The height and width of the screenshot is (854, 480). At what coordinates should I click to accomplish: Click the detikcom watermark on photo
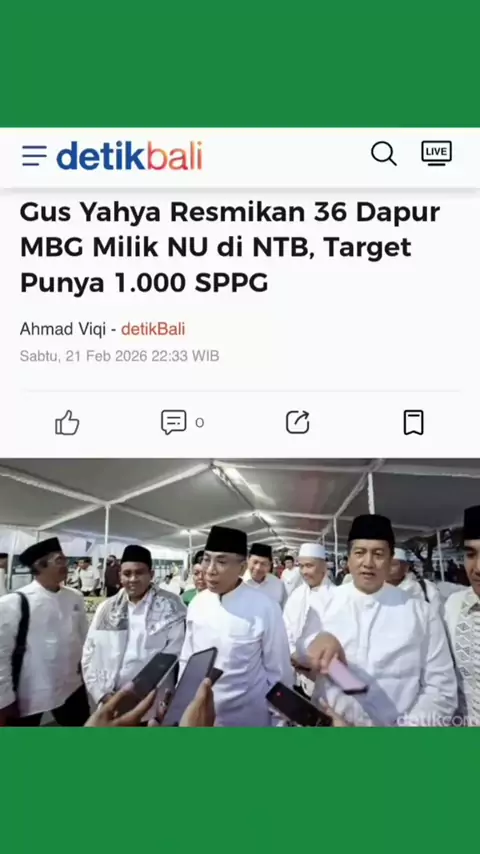tap(438, 719)
